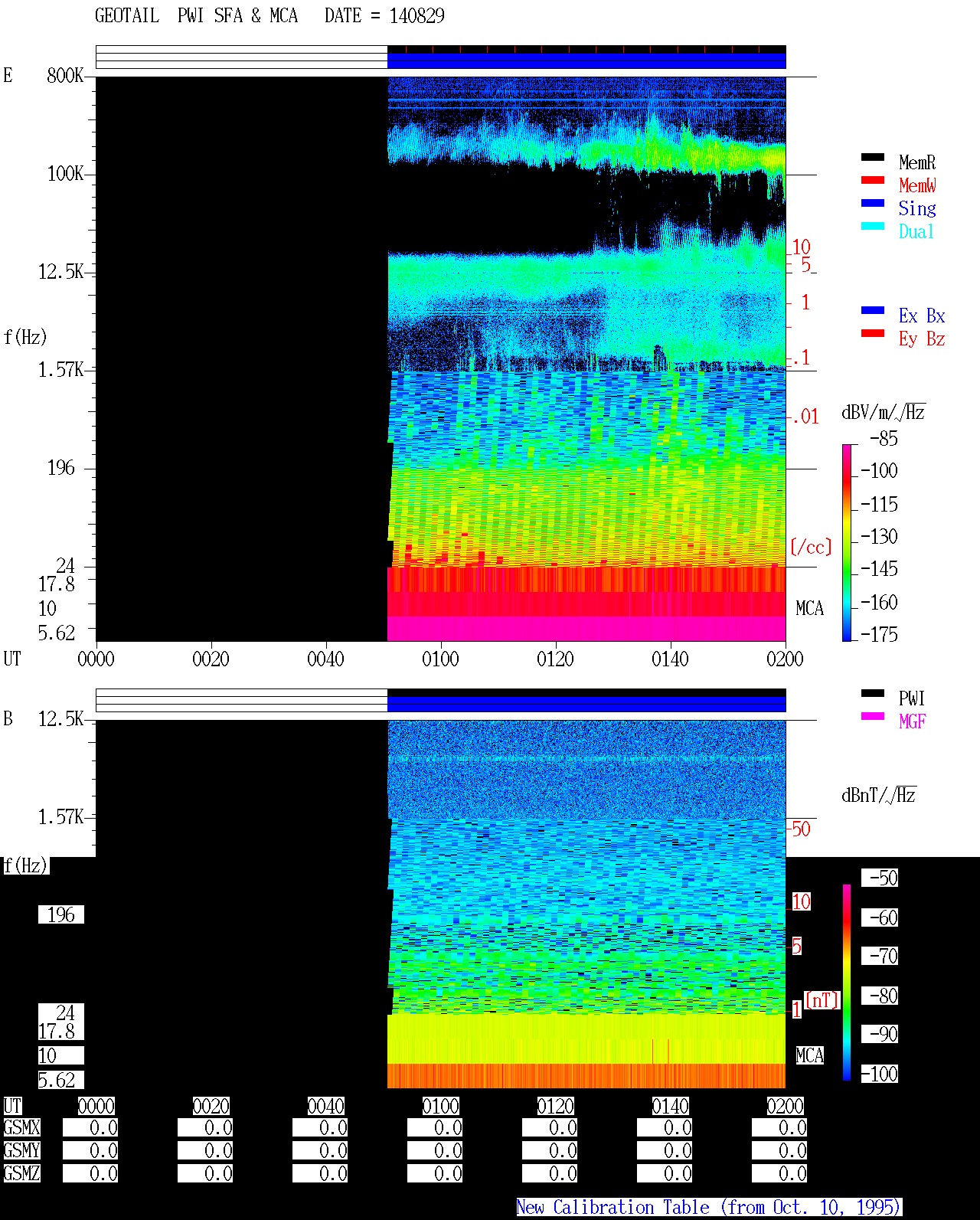The width and height of the screenshot is (980, 1220).
Task: Click the magenta MGF legend swatch
Action: pos(873,717)
